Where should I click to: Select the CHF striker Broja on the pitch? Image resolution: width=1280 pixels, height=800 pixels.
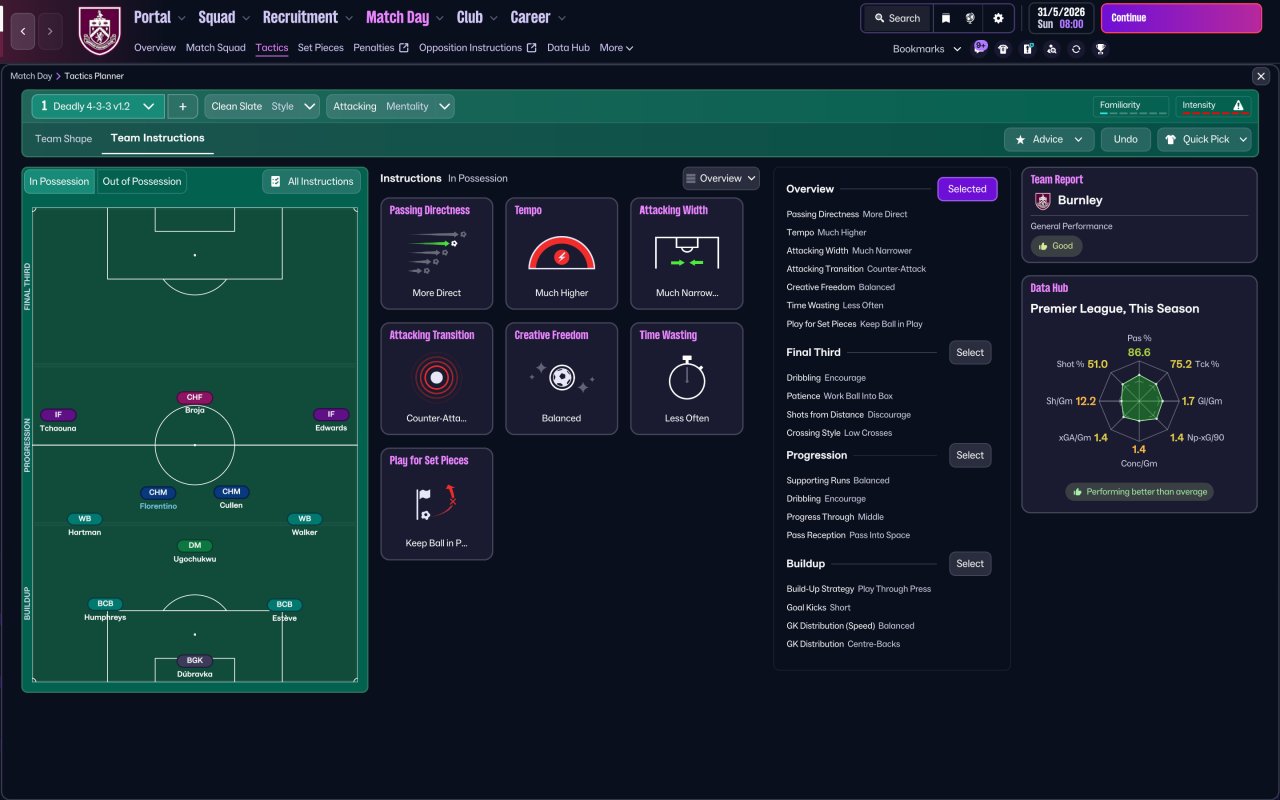coord(194,403)
